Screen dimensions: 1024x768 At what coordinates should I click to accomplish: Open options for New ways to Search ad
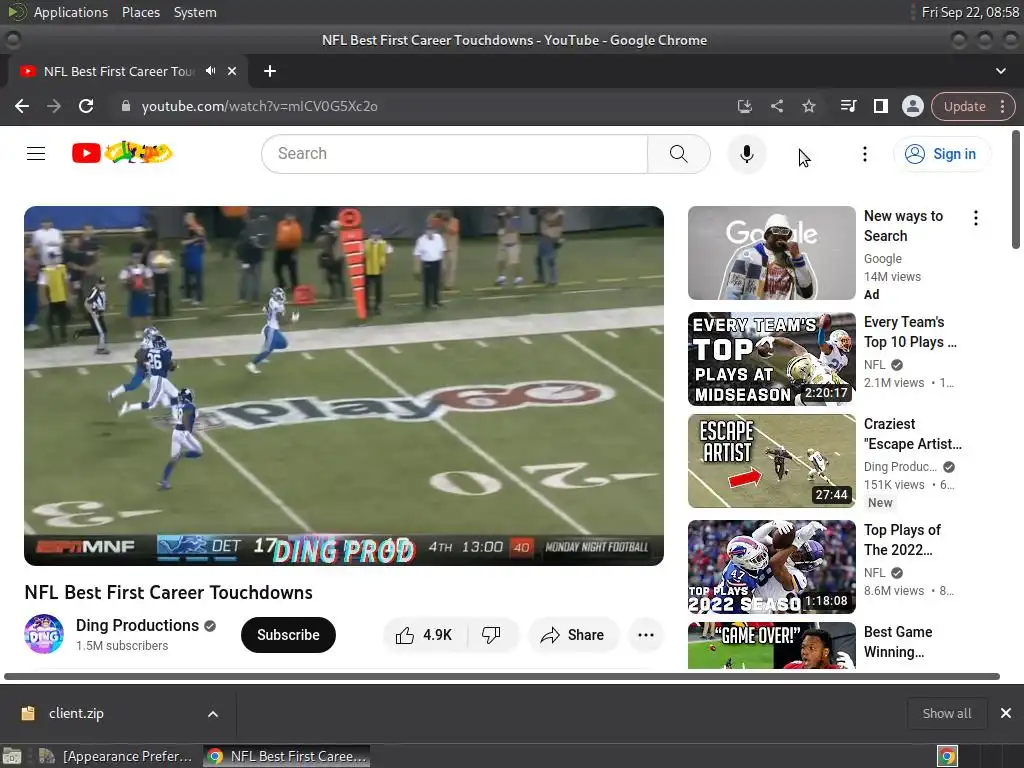[x=976, y=218]
